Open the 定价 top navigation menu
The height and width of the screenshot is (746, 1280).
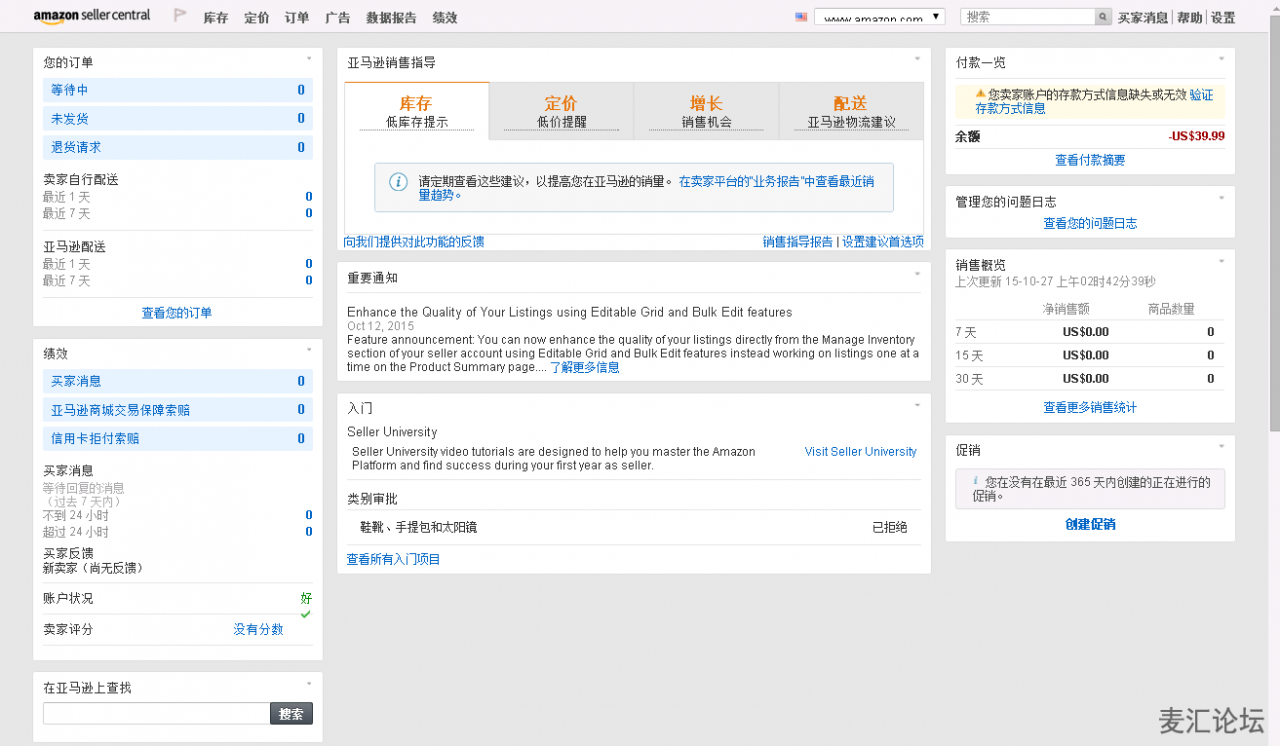coord(257,18)
